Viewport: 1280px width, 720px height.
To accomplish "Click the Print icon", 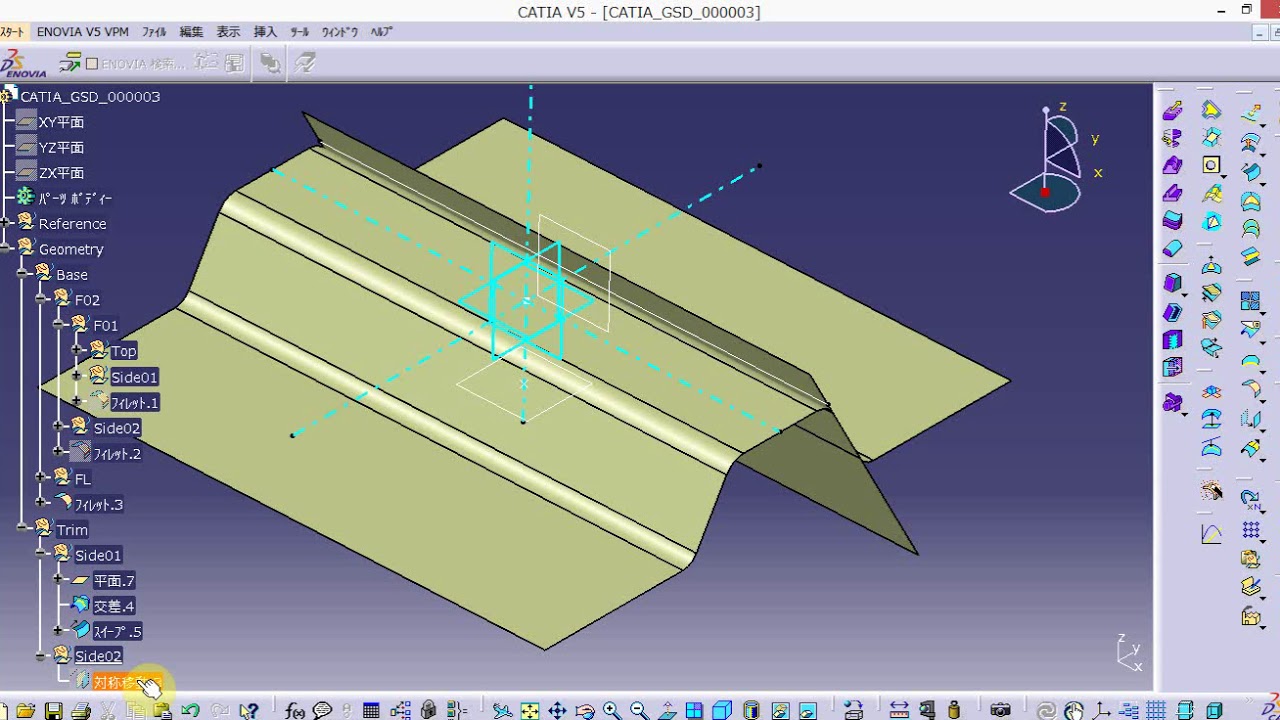I will point(81,711).
